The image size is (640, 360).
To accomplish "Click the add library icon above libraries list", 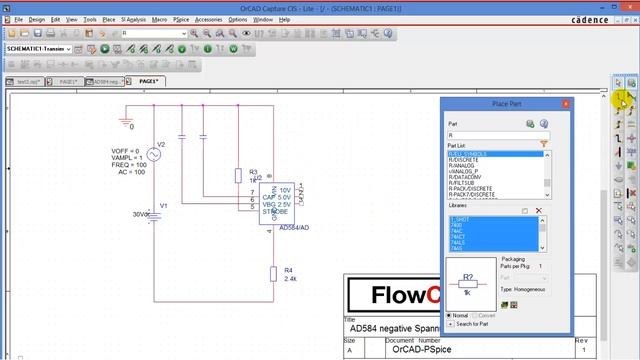I will tap(525, 211).
